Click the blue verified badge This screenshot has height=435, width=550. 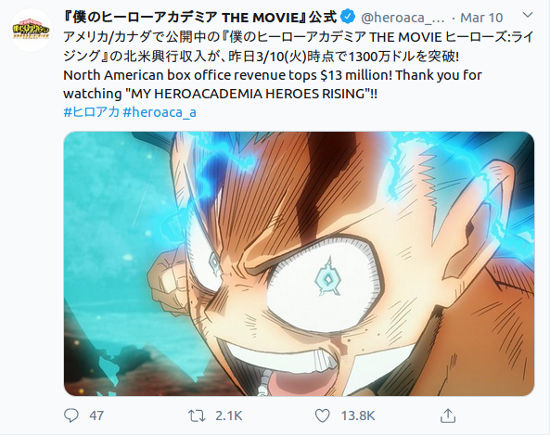pos(348,17)
